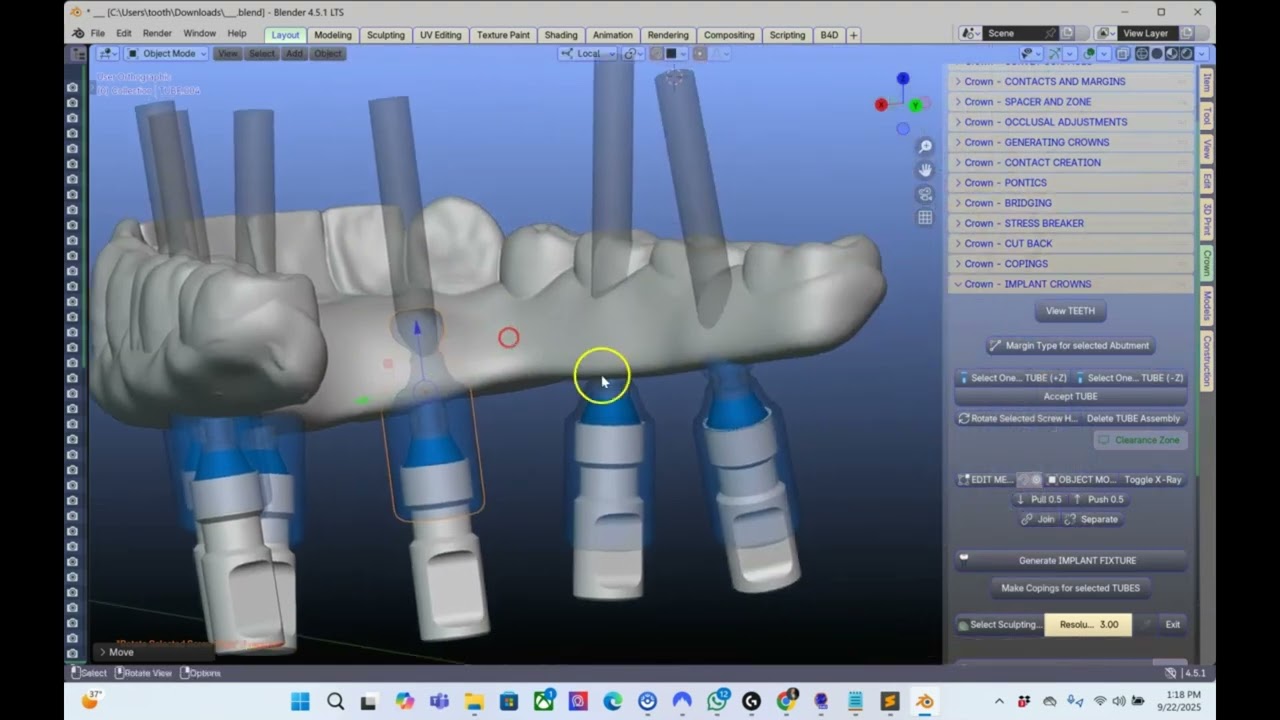
Task: Click Margin Type for selected Abutment
Action: pos(1070,346)
